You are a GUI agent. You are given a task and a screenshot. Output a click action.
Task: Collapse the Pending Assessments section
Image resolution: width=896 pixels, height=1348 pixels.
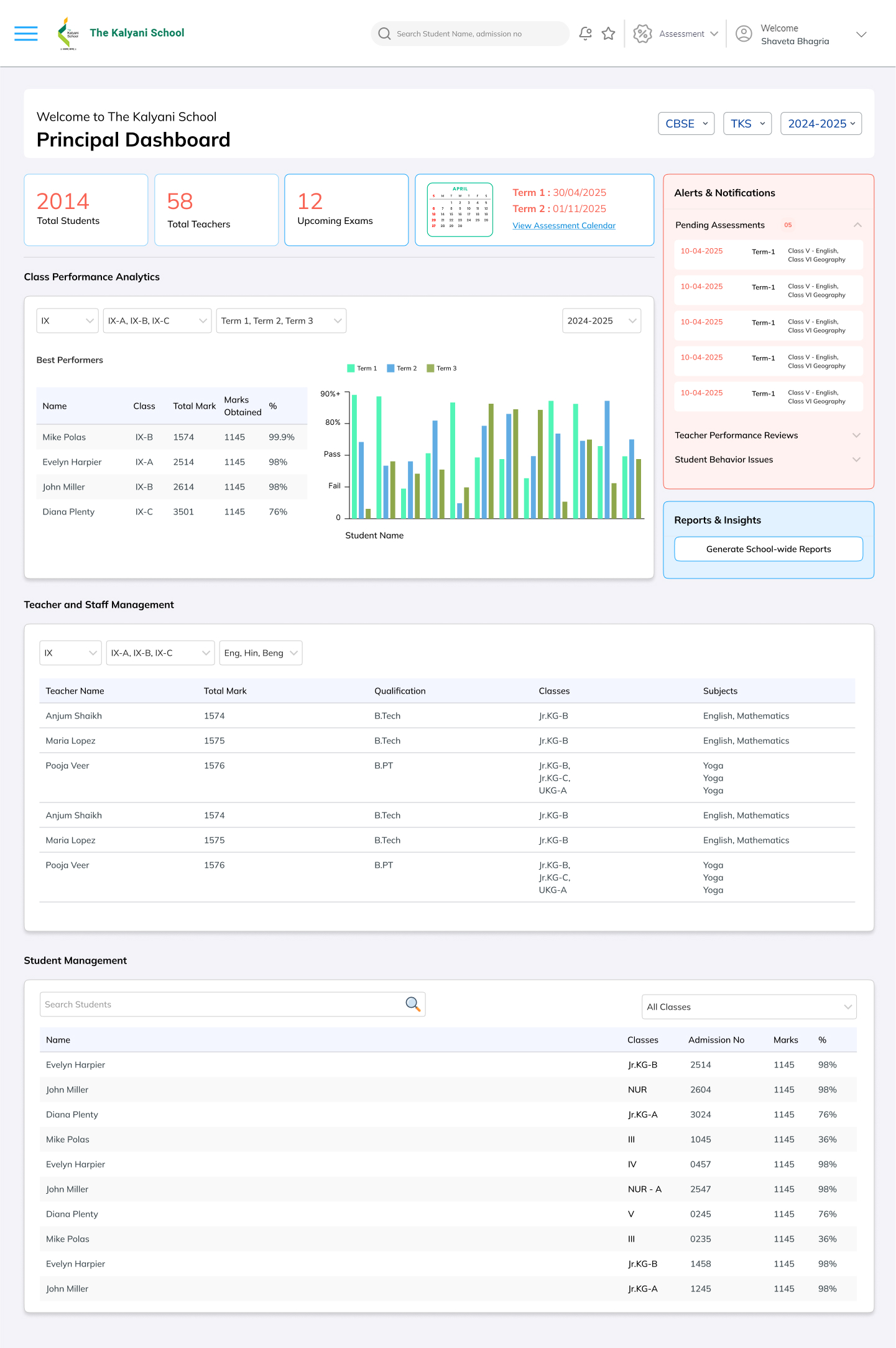pyautogui.click(x=857, y=225)
